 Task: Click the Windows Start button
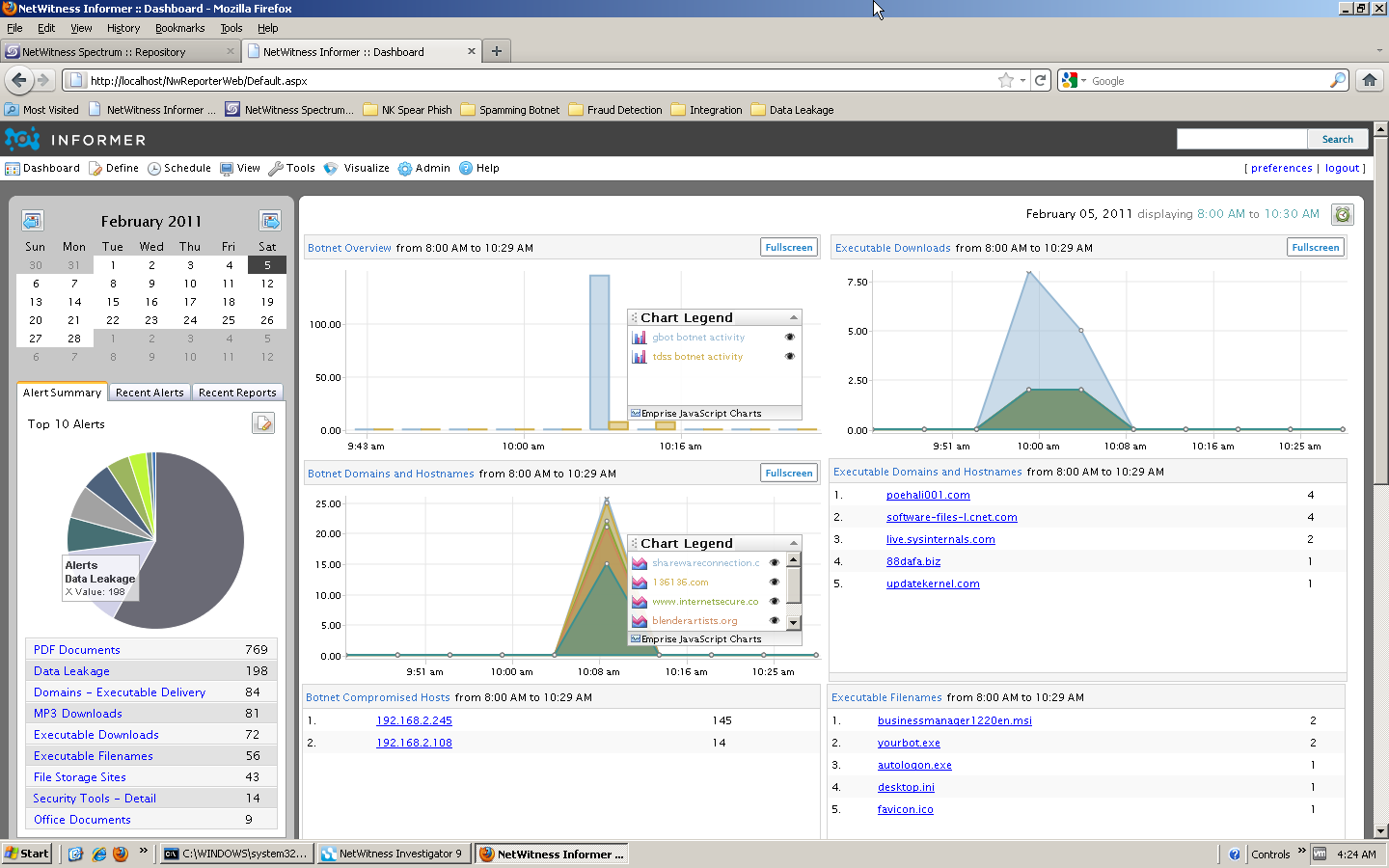(x=27, y=854)
